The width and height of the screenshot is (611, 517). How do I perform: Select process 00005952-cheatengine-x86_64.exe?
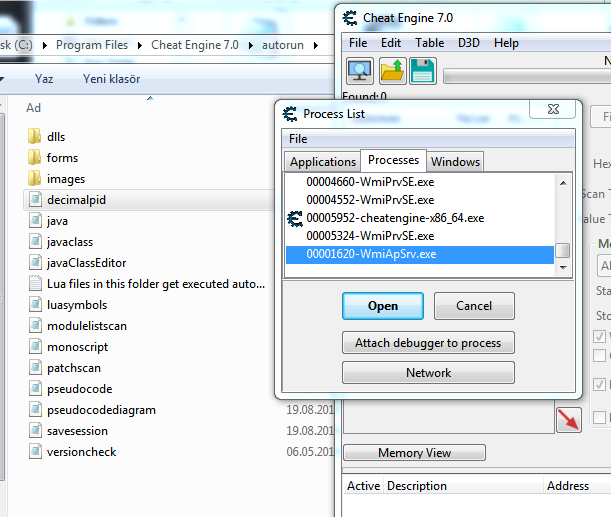pos(420,218)
